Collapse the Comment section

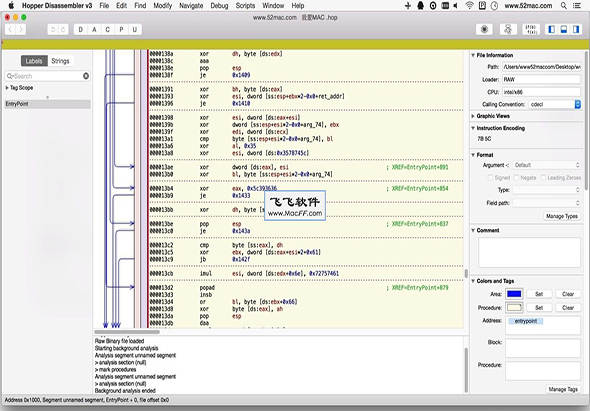(473, 230)
